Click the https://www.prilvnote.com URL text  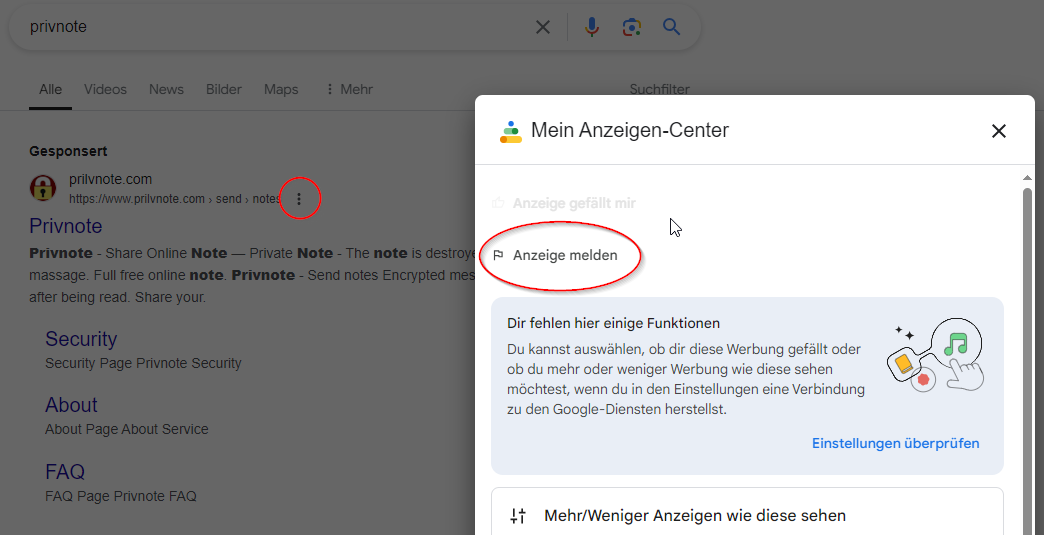click(137, 199)
